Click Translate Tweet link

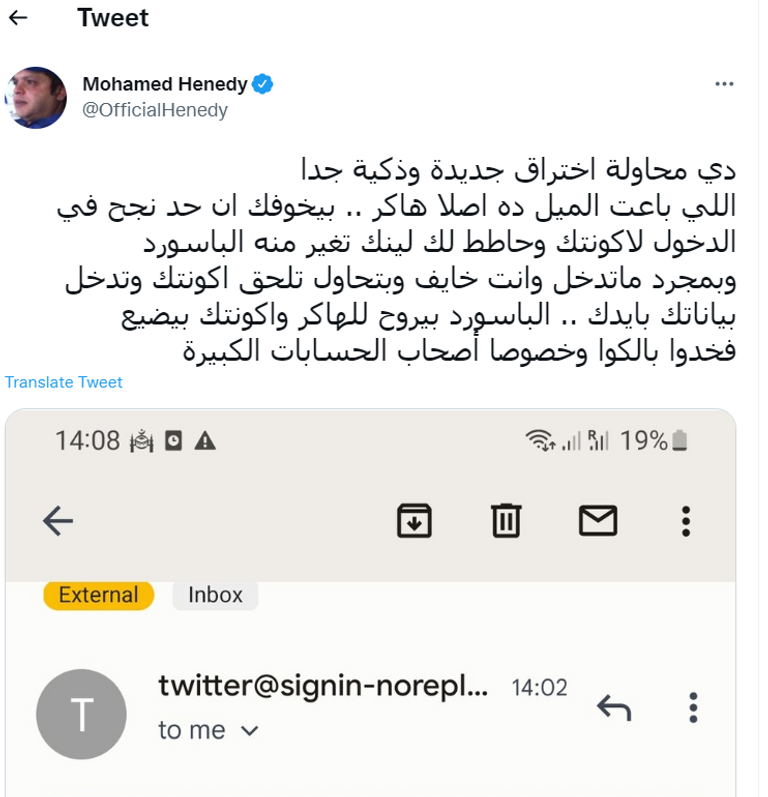(x=64, y=382)
